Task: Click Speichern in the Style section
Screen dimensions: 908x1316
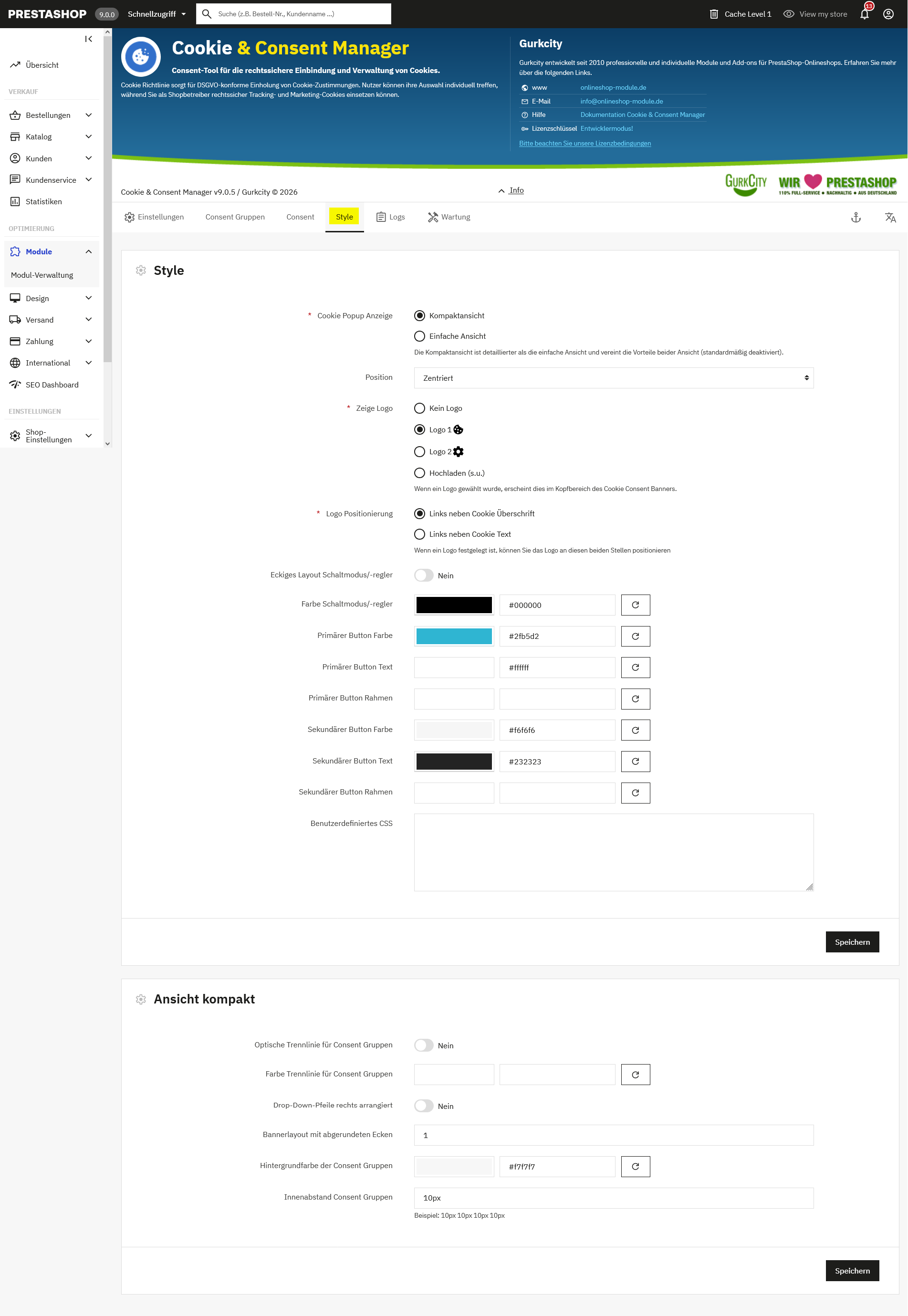Action: 852,941
